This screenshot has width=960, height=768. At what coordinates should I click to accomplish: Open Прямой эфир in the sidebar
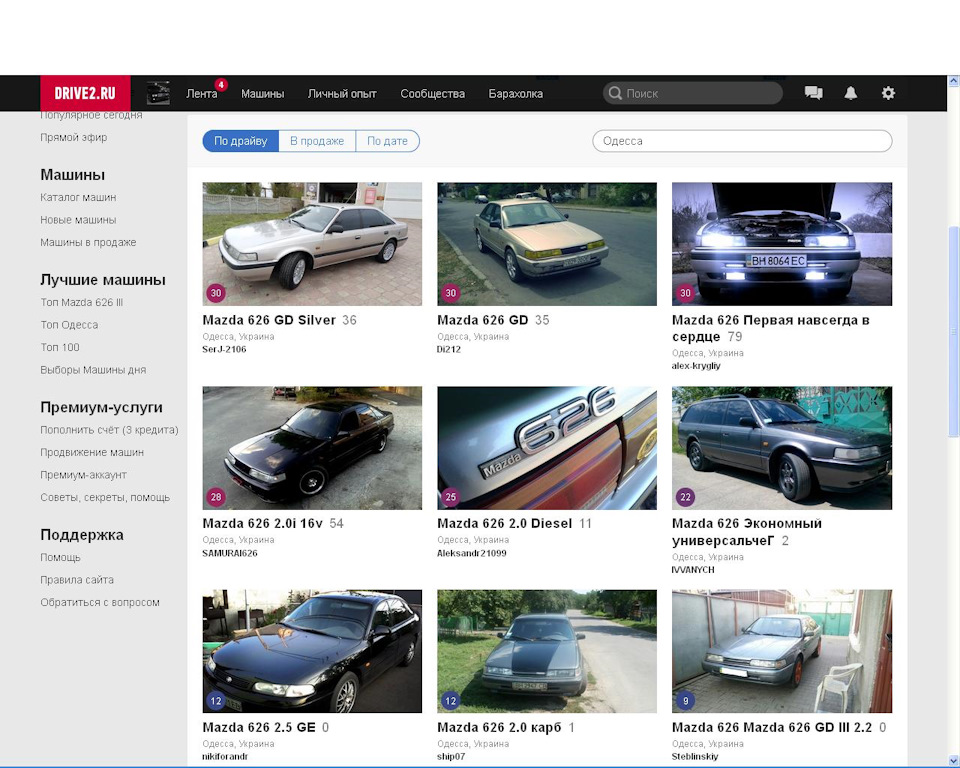point(73,137)
